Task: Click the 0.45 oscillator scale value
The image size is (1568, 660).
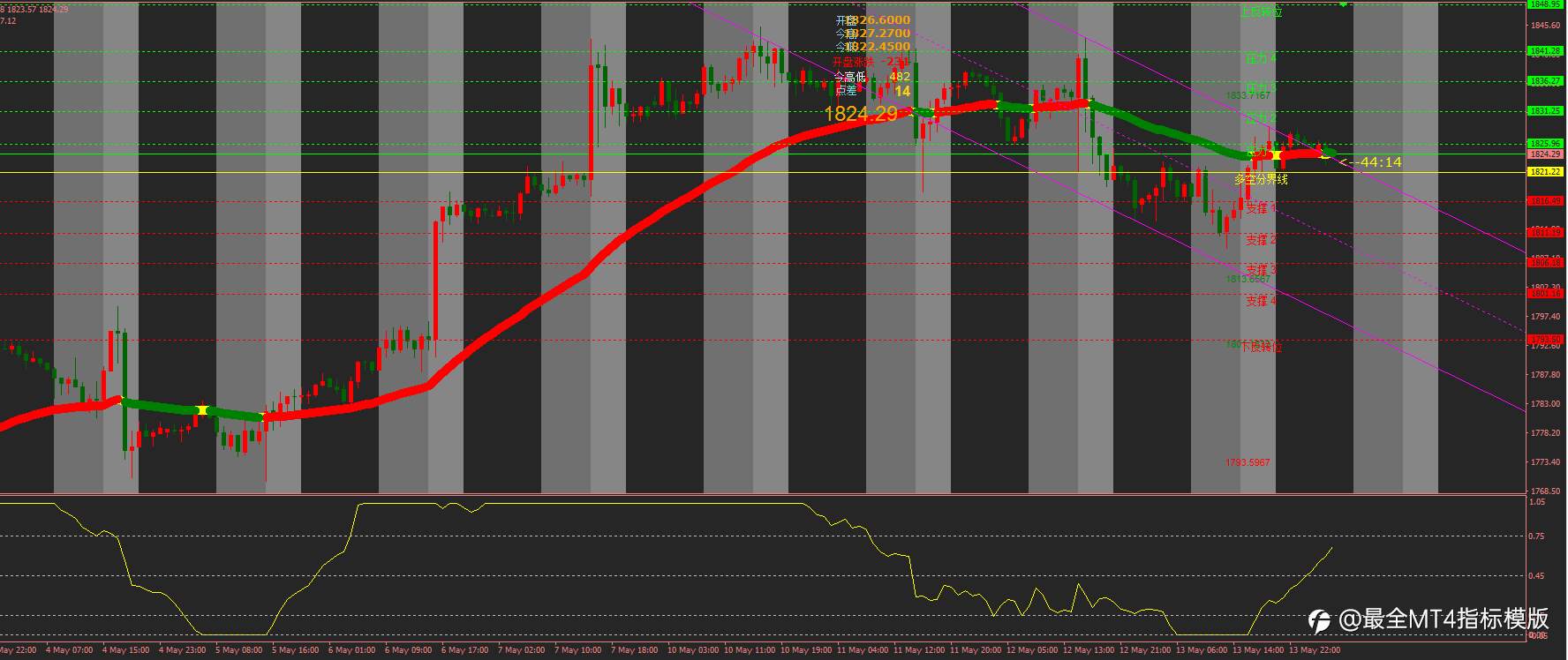Action: click(1537, 576)
